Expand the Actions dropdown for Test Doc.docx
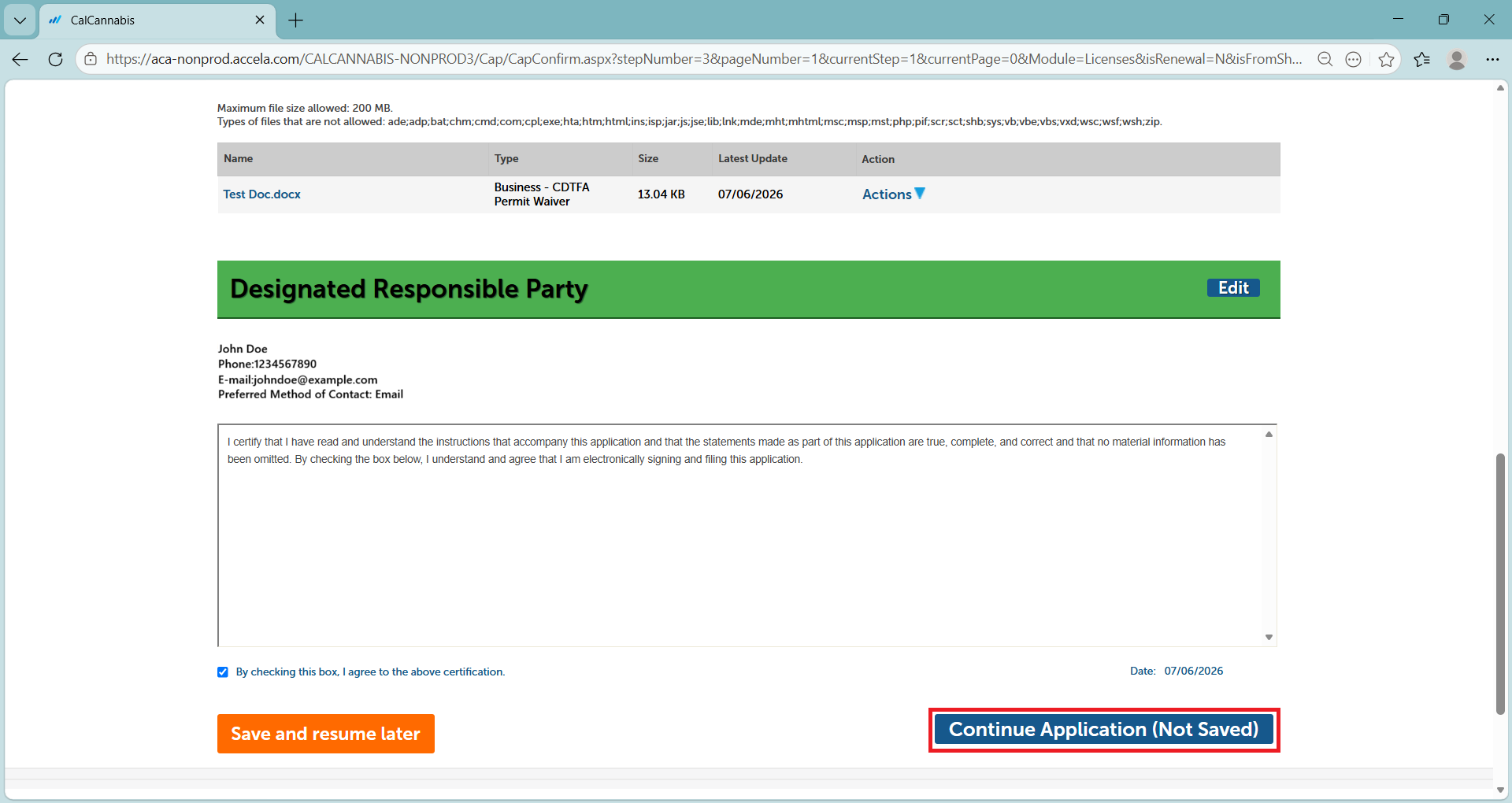Viewport: 1512px width, 803px height. pyautogui.click(x=894, y=194)
